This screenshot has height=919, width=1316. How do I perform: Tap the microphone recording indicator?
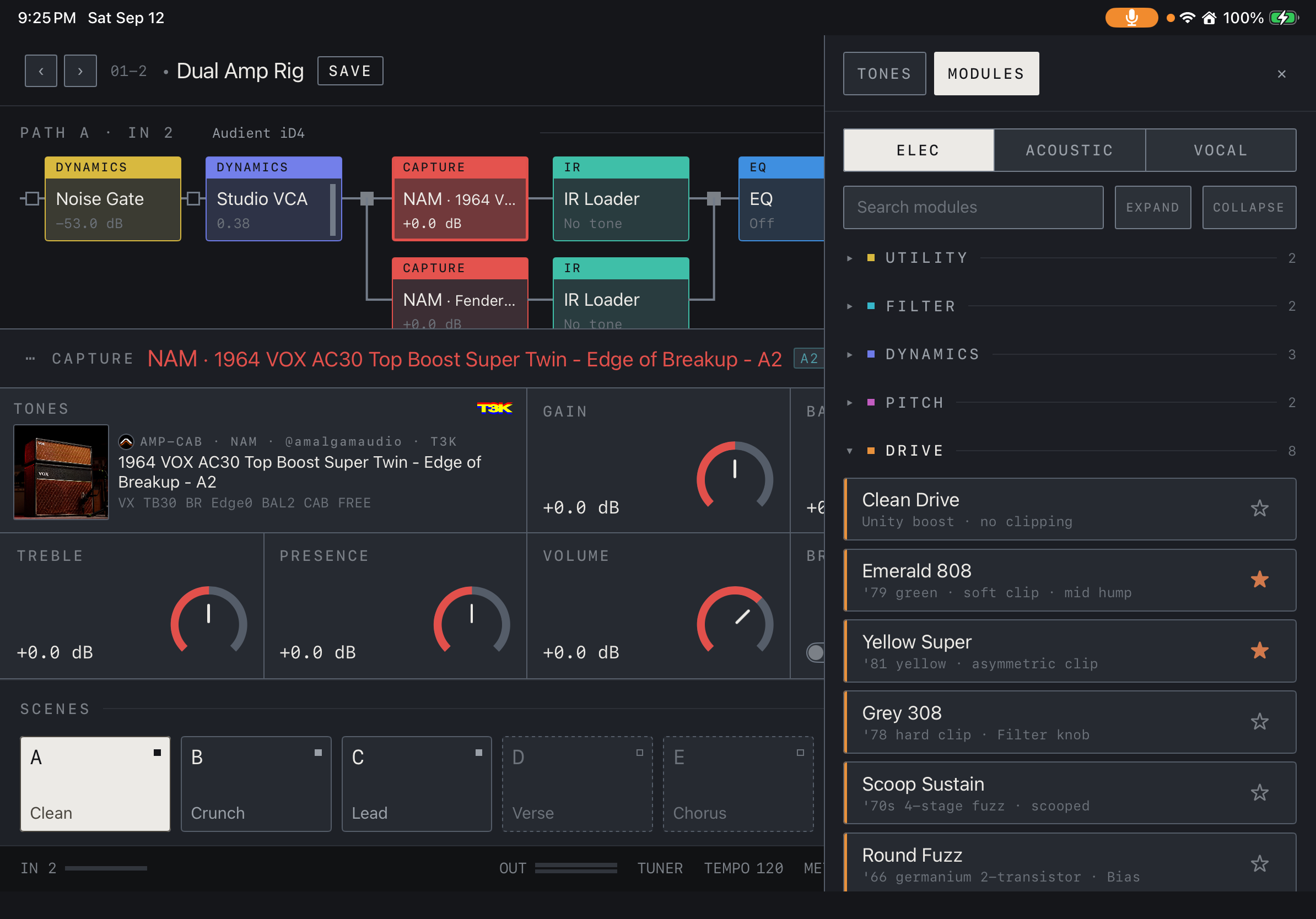point(1131,18)
